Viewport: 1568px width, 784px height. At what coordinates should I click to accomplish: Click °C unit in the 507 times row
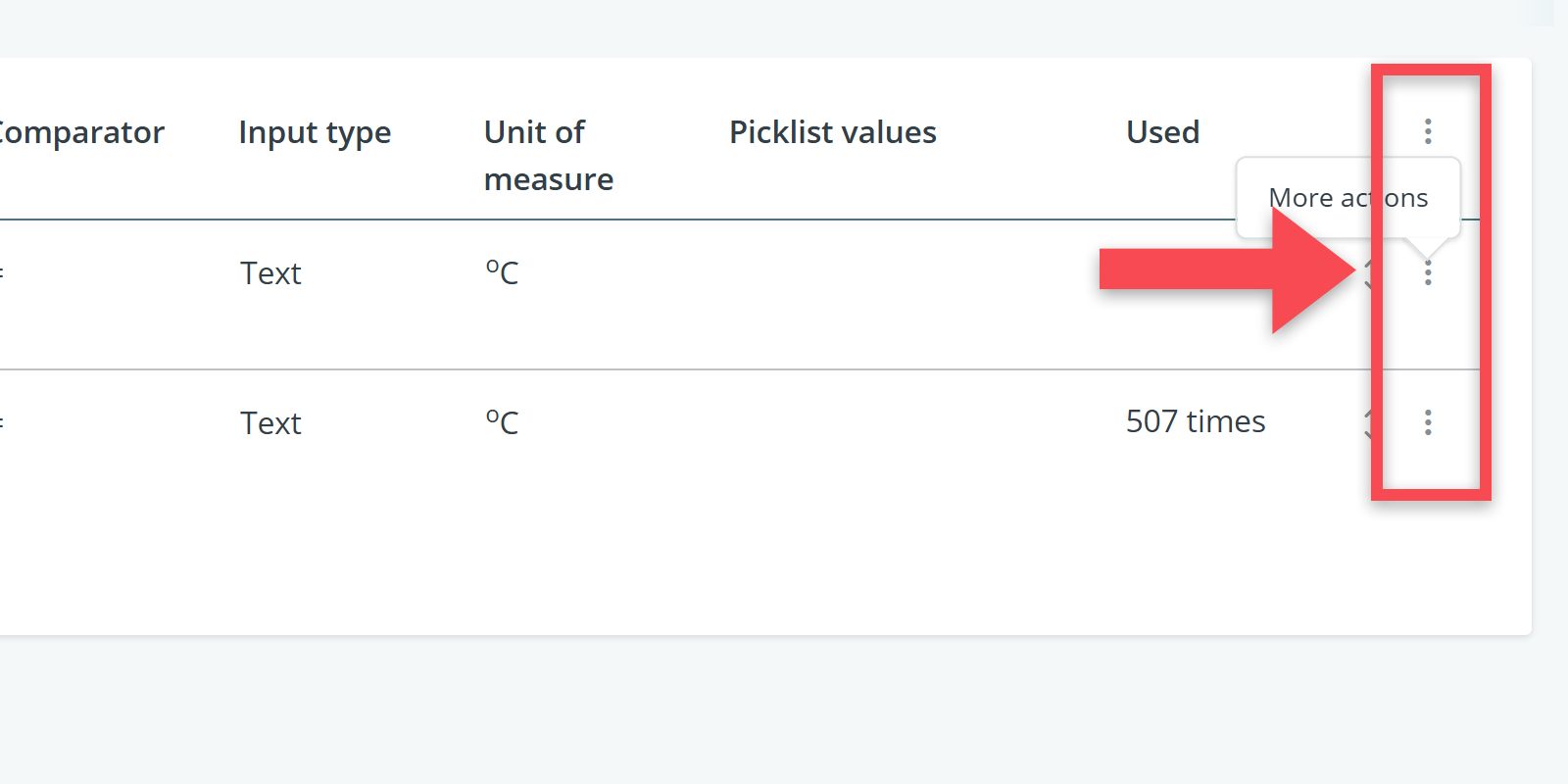coord(502,422)
